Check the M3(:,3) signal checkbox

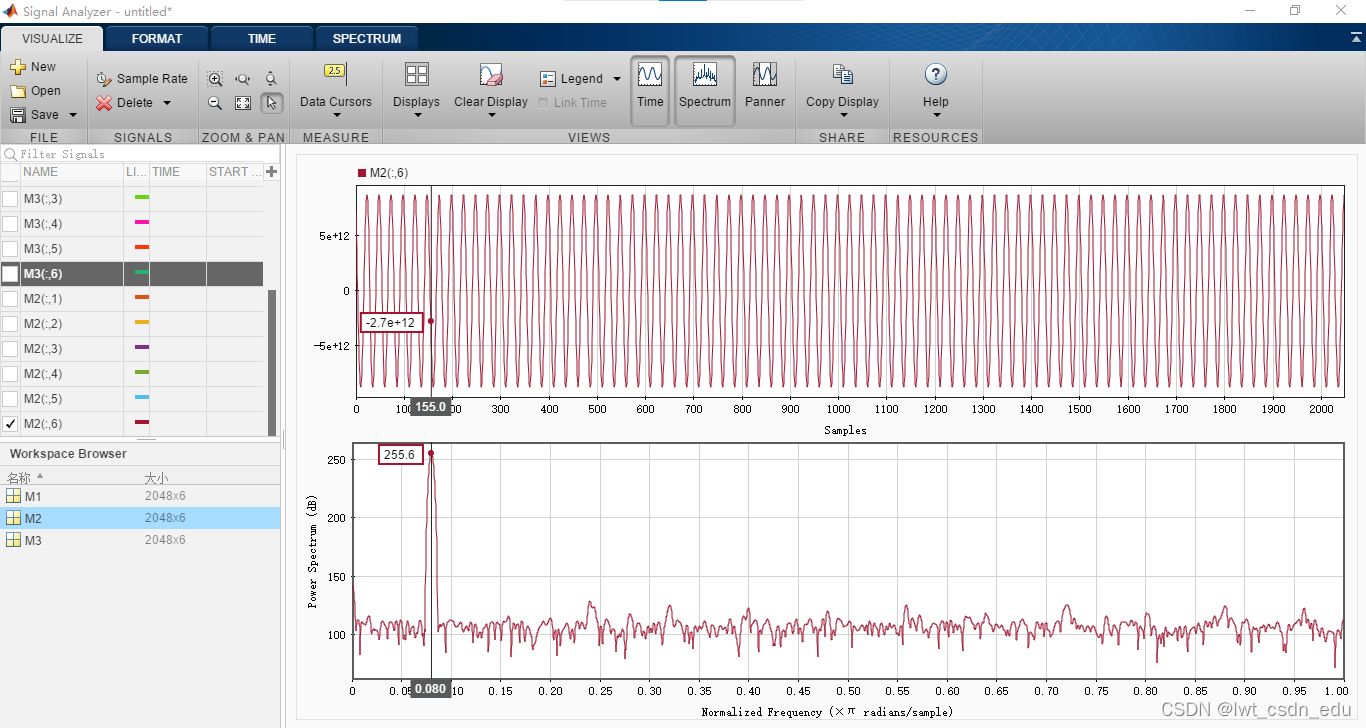10,199
